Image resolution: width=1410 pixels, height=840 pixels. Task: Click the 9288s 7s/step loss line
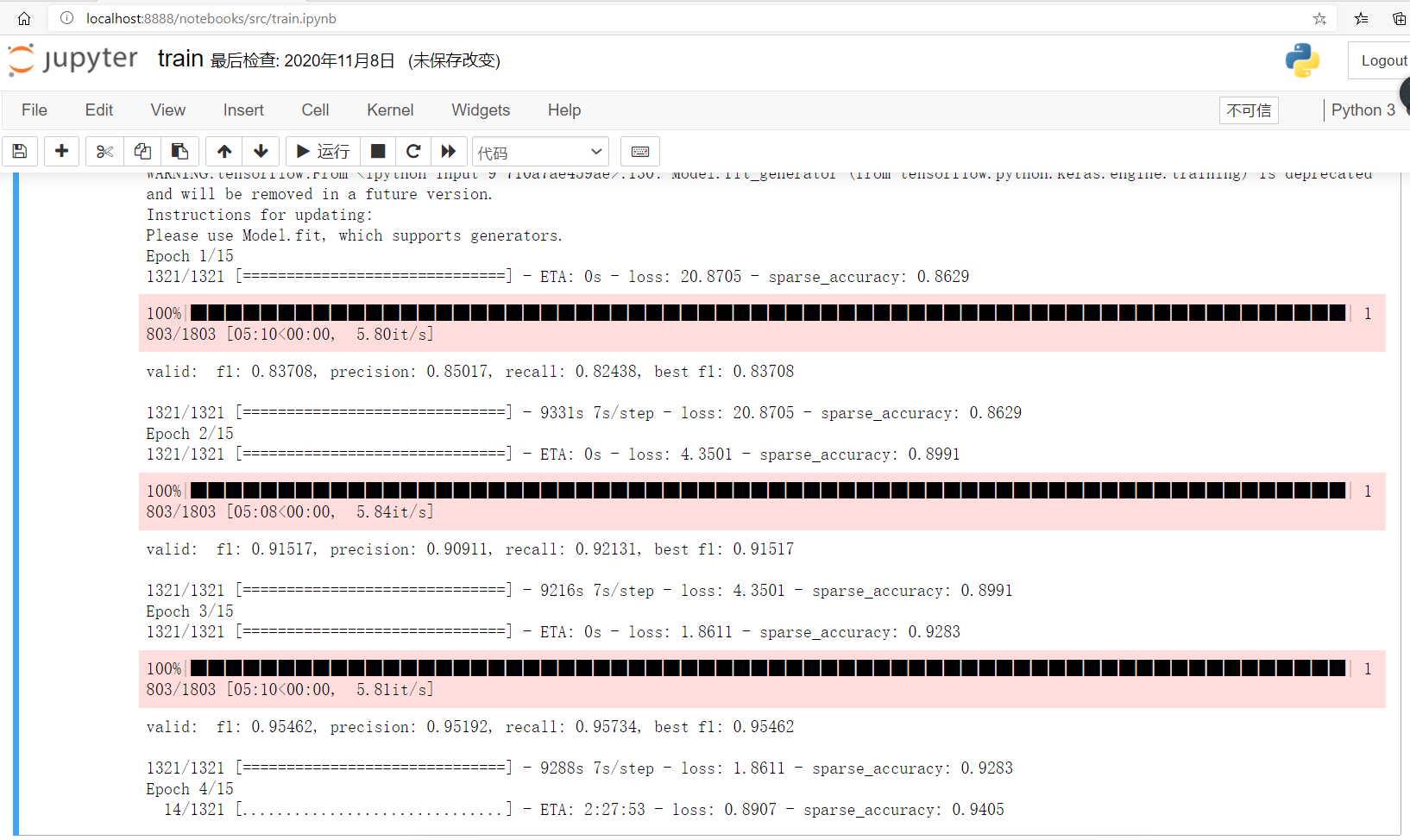[x=580, y=768]
